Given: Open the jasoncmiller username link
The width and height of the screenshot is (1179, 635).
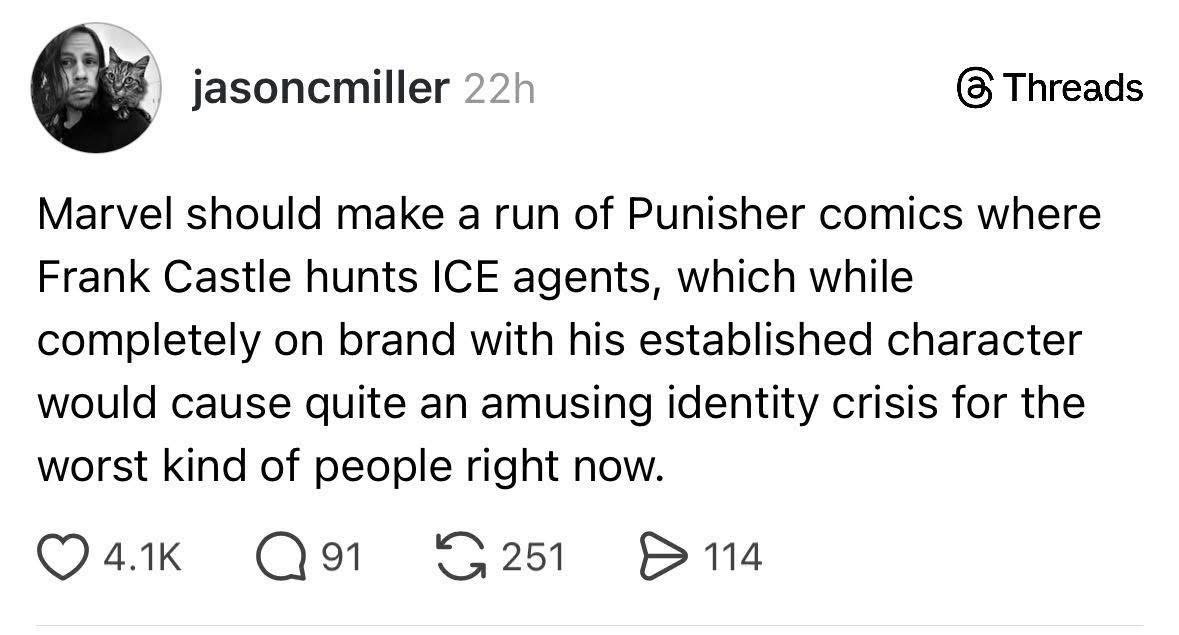Looking at the screenshot, I should coord(319,90).
